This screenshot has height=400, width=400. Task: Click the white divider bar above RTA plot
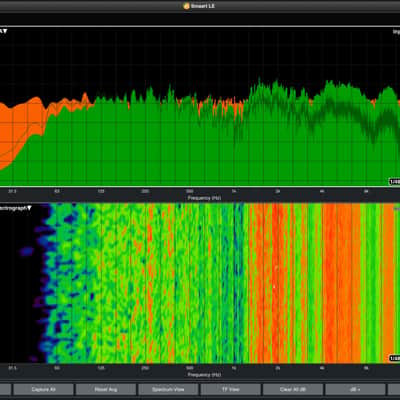click(200, 26)
